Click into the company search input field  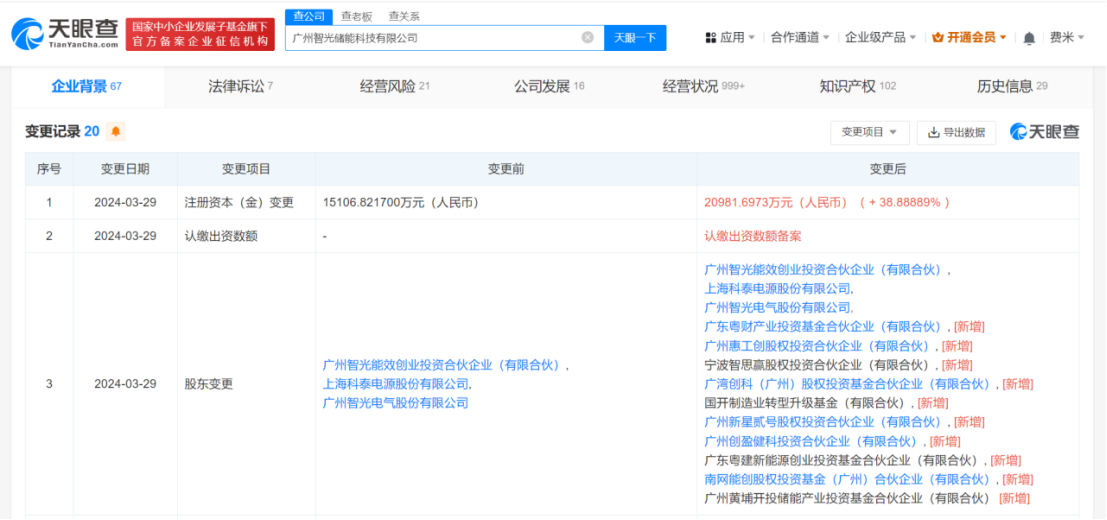430,38
